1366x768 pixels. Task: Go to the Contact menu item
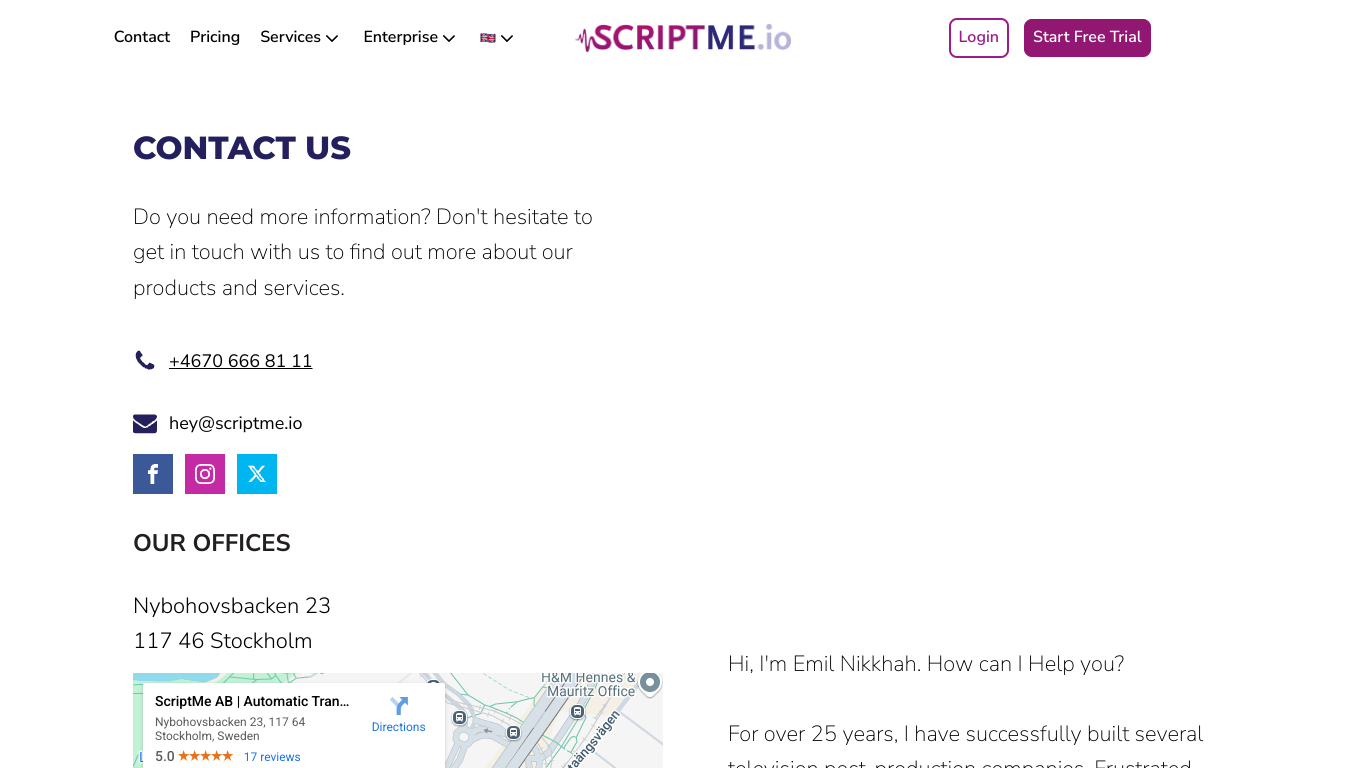(142, 37)
